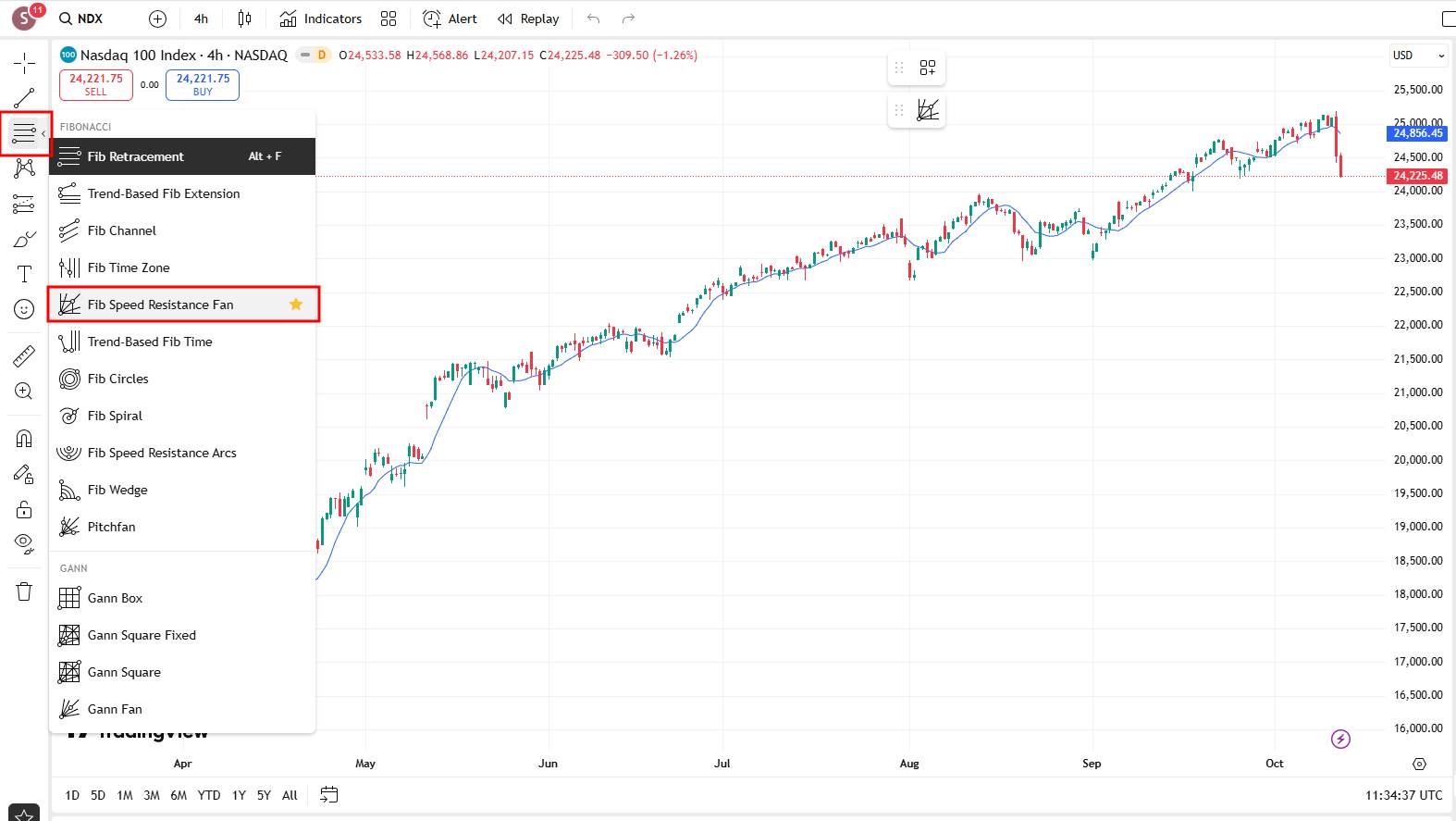Open the layout setup grid menu
This screenshot has height=821, width=1456.
[389, 19]
